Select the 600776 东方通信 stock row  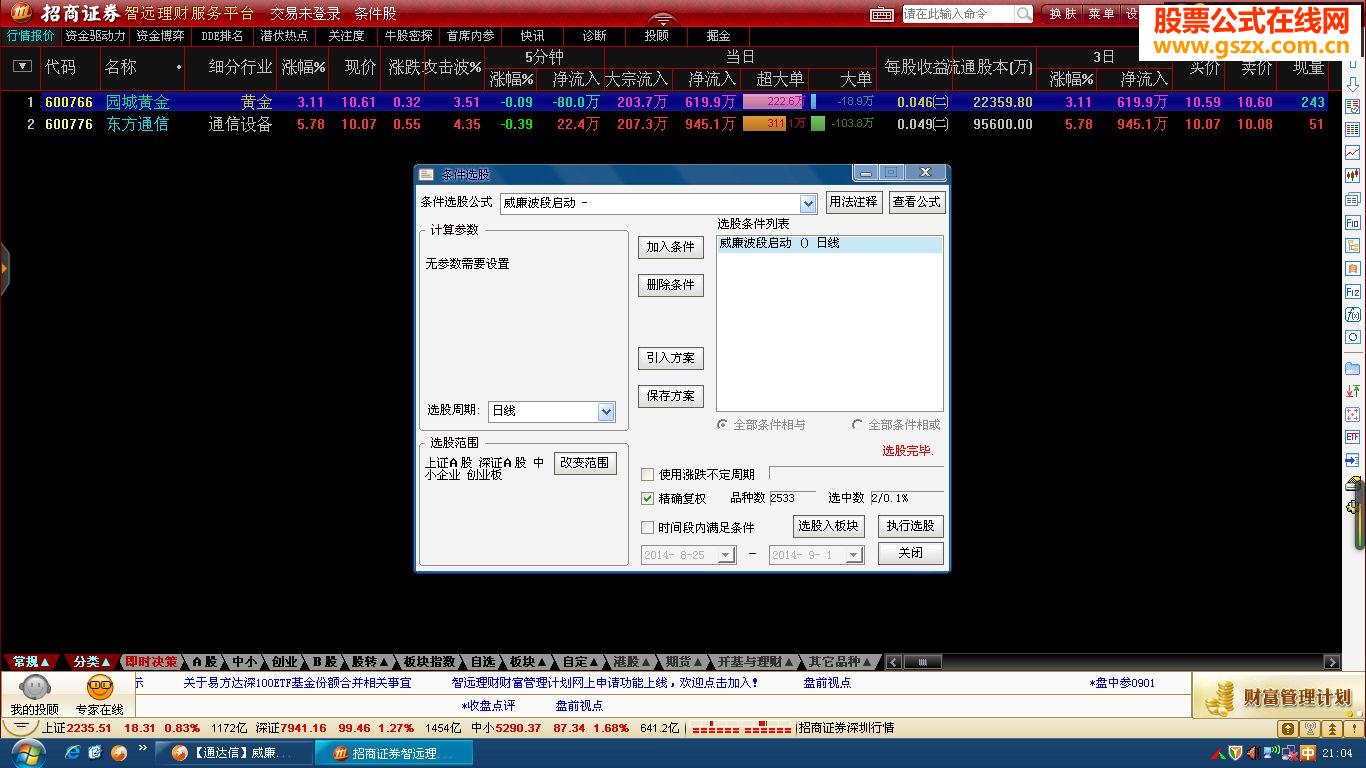(670, 124)
